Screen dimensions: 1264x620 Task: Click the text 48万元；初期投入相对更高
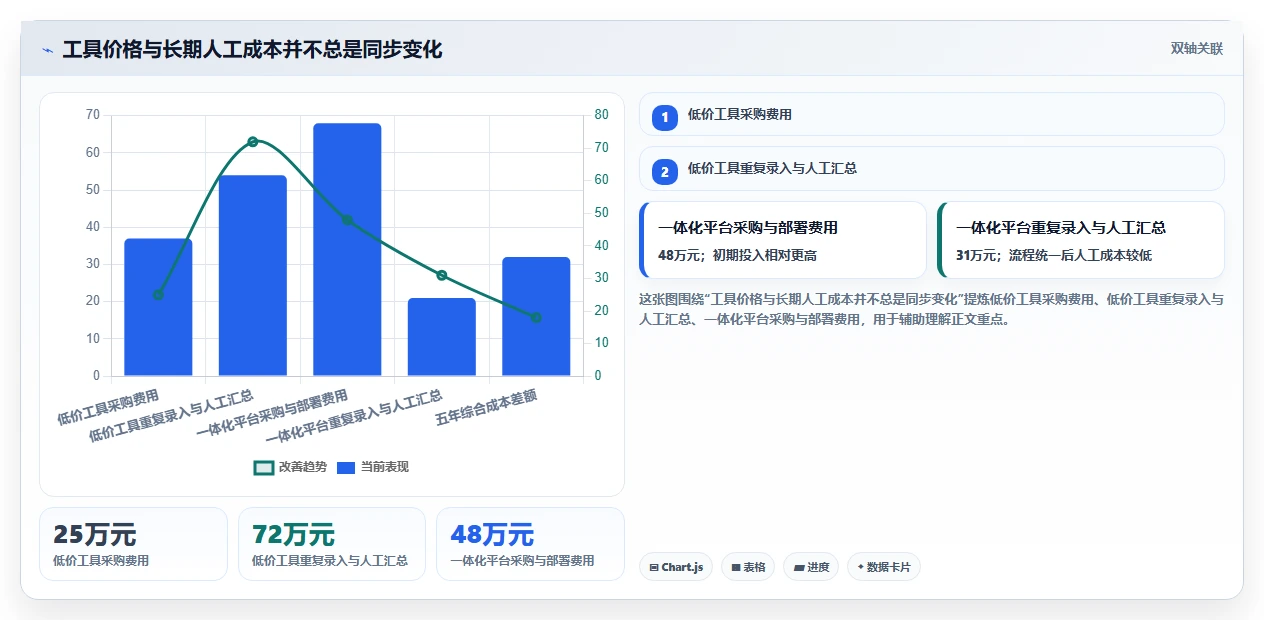(738, 255)
